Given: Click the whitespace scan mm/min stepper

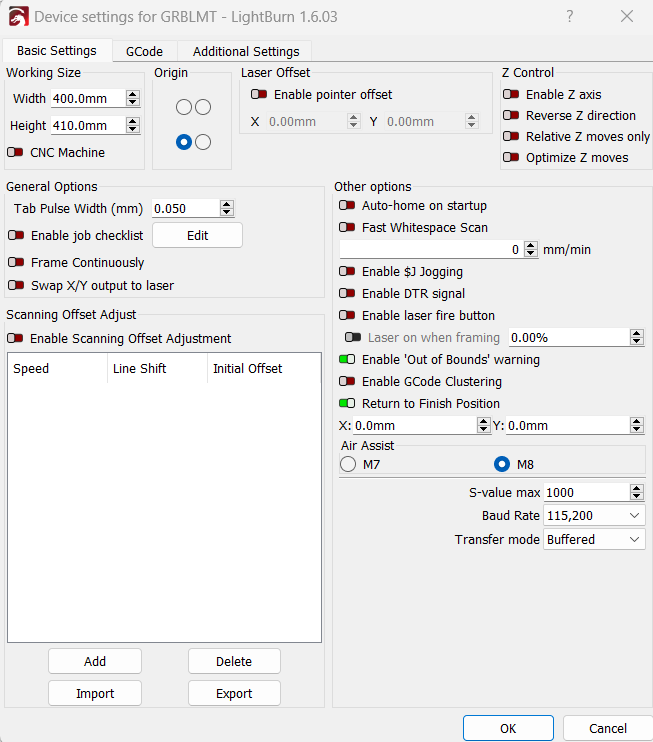Looking at the screenshot, I should click(531, 249).
